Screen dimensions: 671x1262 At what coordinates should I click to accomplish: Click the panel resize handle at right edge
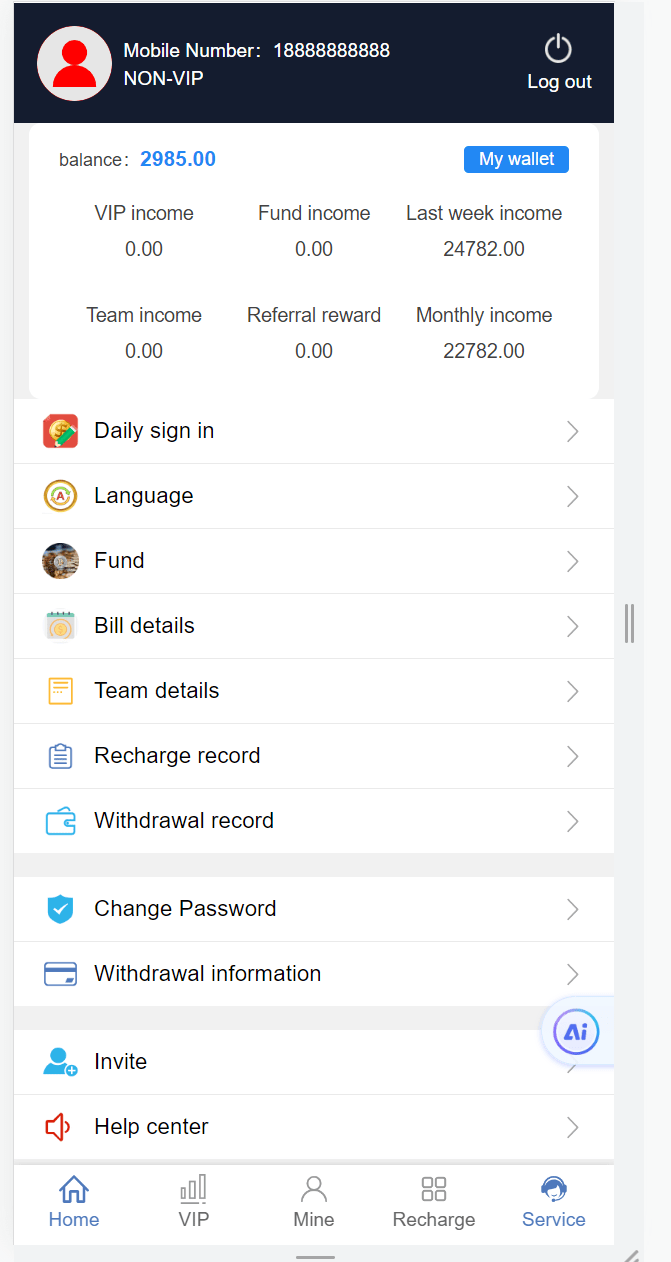[629, 623]
